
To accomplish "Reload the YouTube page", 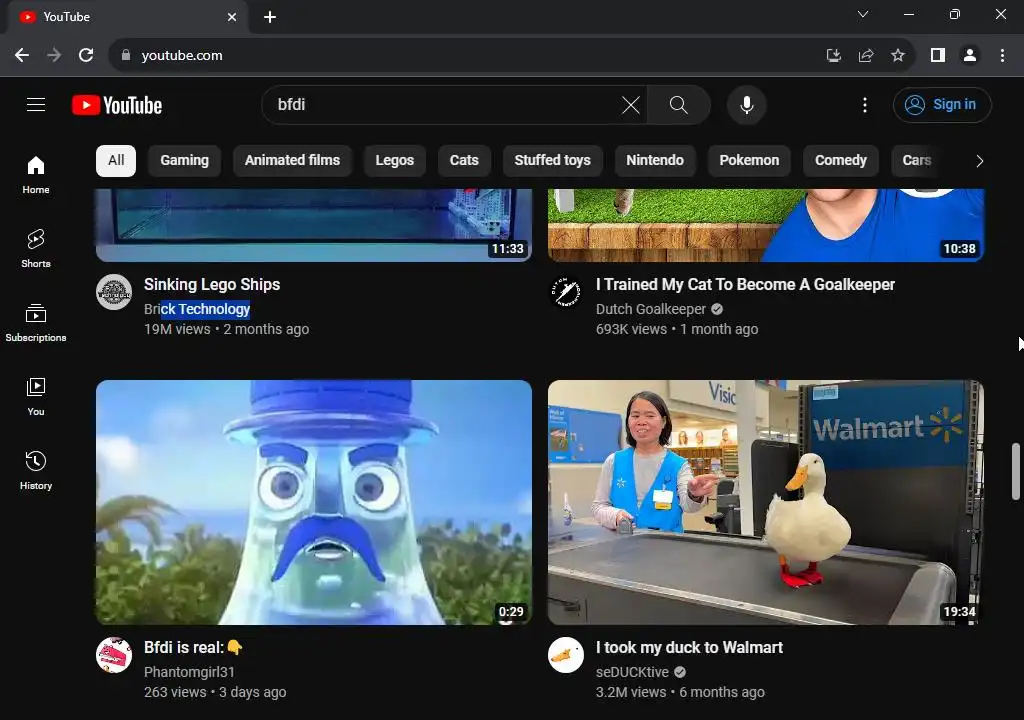I will (x=86, y=56).
